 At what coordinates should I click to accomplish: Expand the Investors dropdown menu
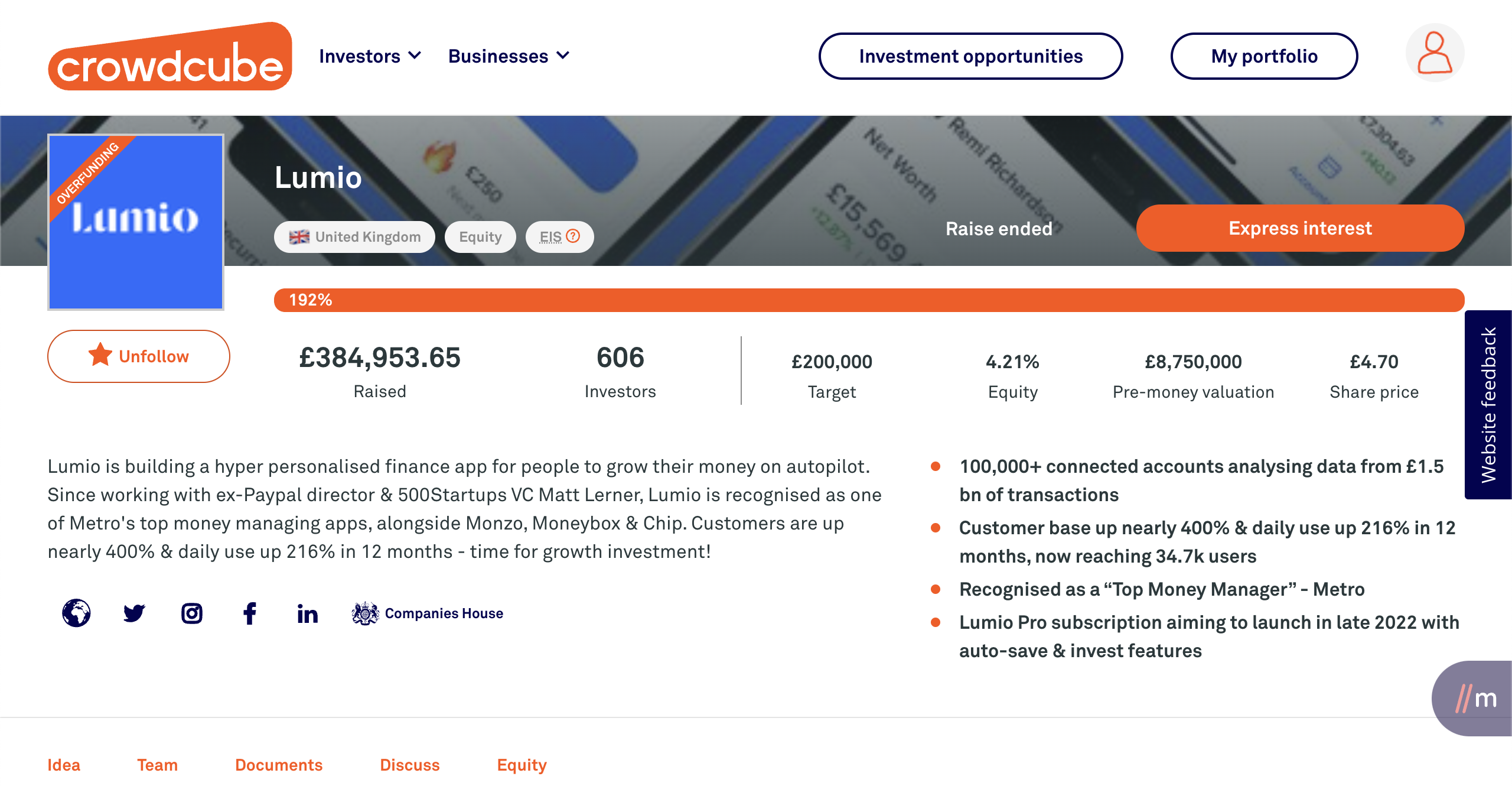370,56
